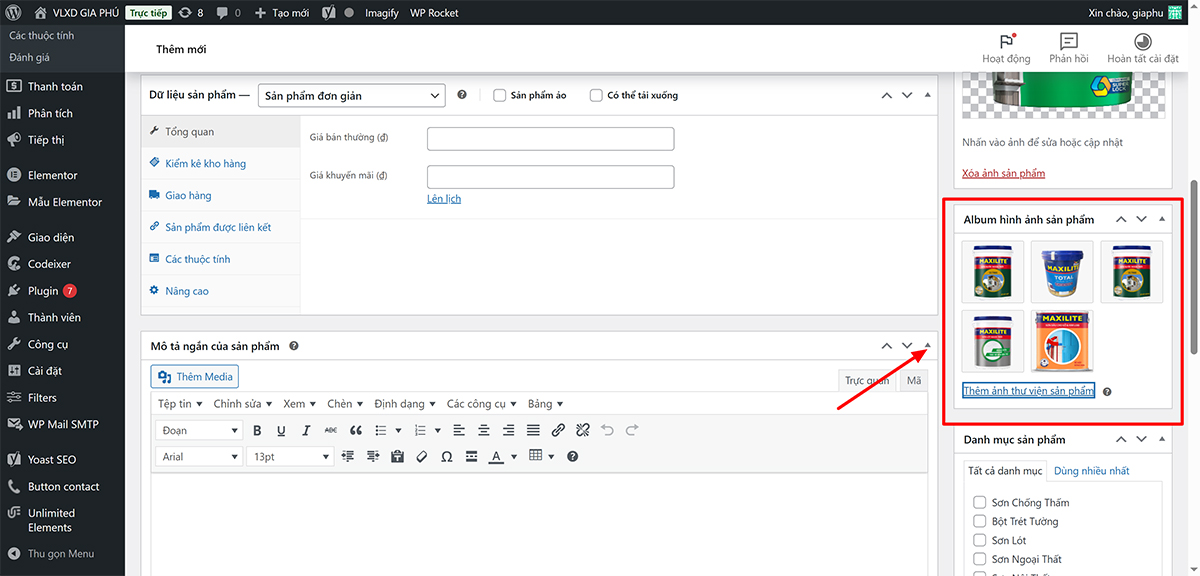Insert special character using Omega icon

(x=446, y=457)
